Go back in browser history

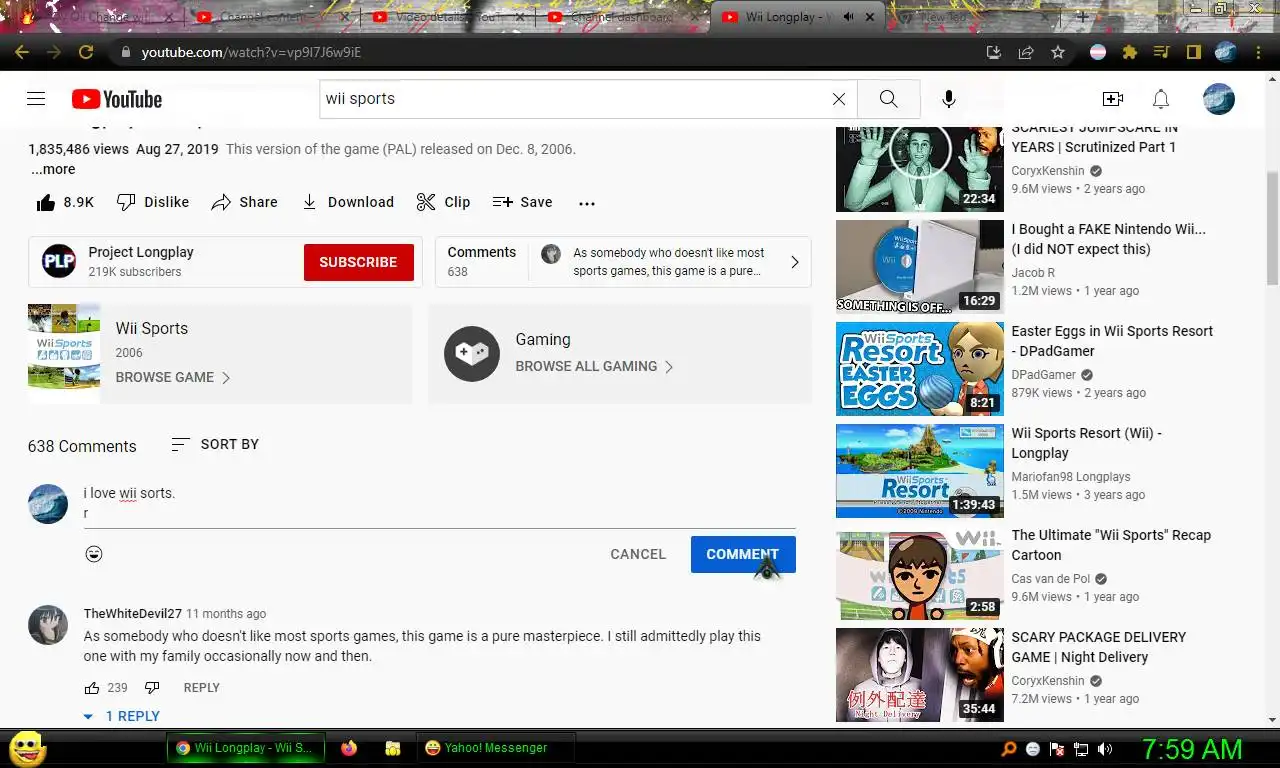[x=22, y=52]
